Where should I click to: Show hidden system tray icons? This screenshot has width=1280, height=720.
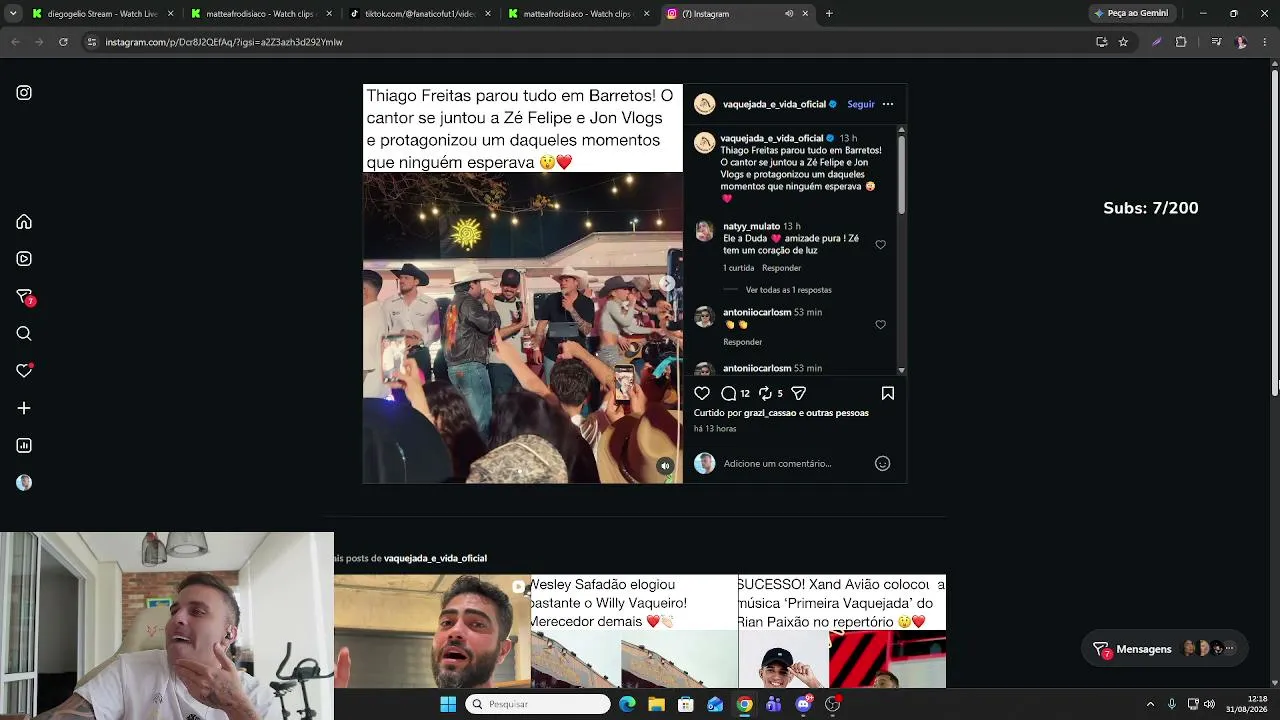click(1150, 704)
